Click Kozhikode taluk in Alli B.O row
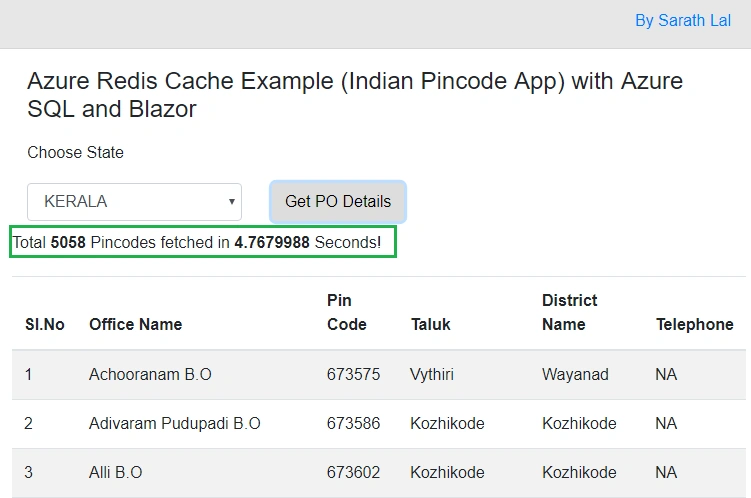Viewport: 751px width, 498px height. (447, 473)
